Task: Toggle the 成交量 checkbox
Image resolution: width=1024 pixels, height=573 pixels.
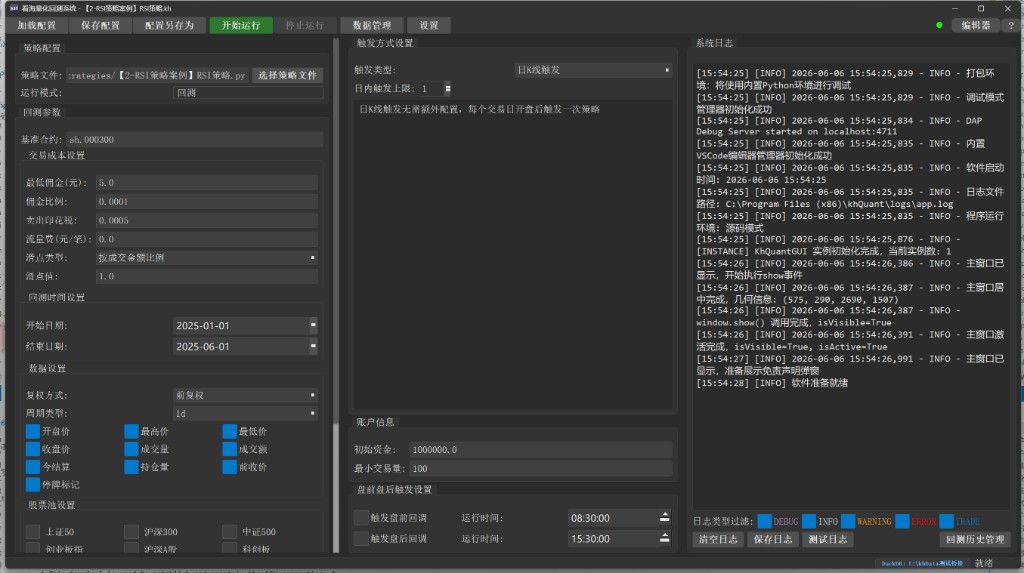Action: click(x=131, y=449)
